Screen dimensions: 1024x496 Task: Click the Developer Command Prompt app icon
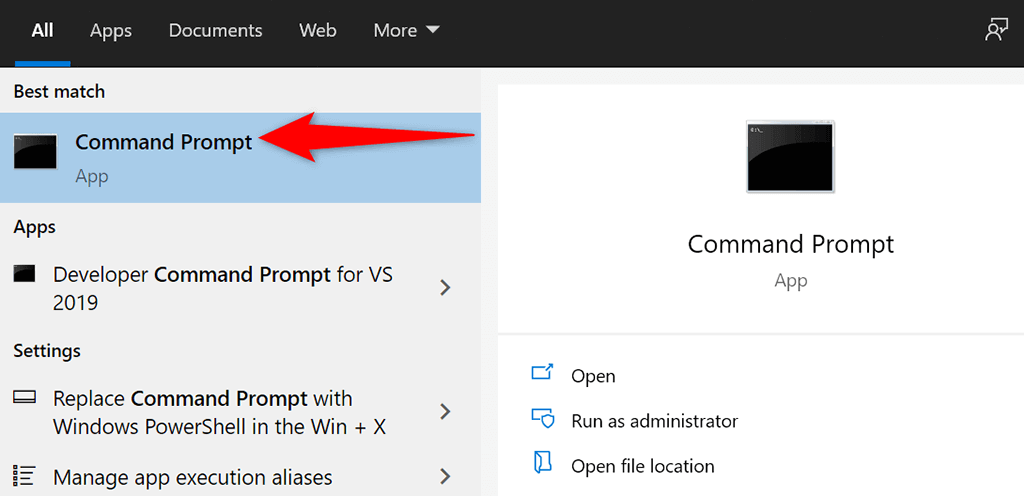tap(24, 273)
